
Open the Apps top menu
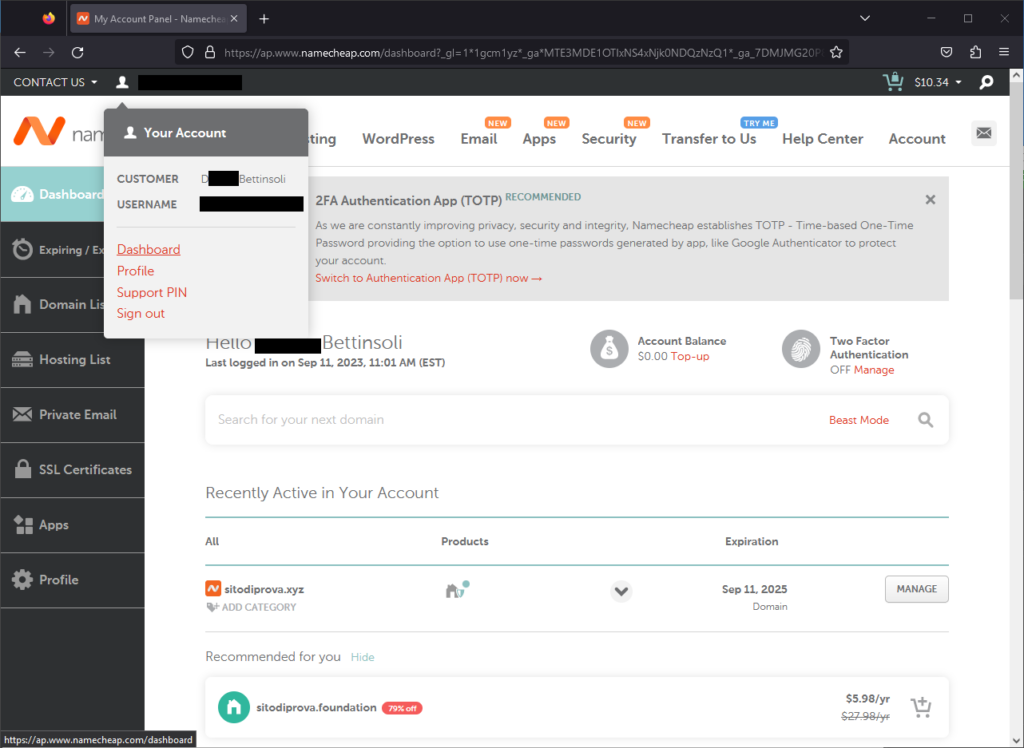pyautogui.click(x=539, y=138)
